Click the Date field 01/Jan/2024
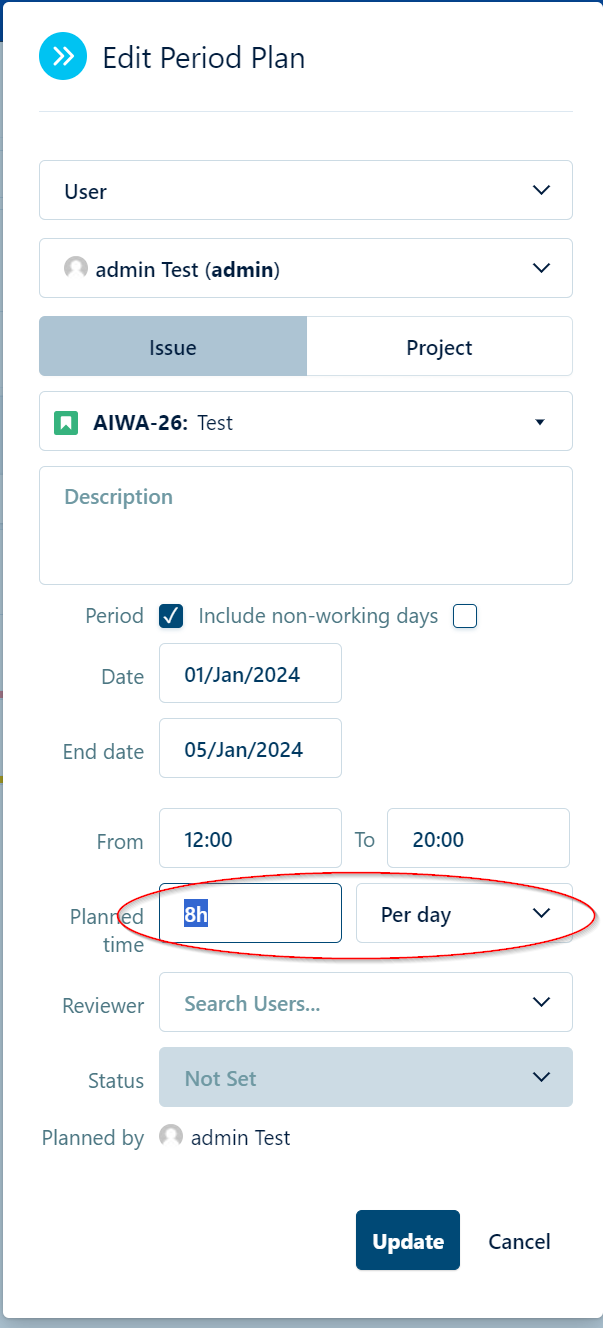The height and width of the screenshot is (1328, 603). 250,674
